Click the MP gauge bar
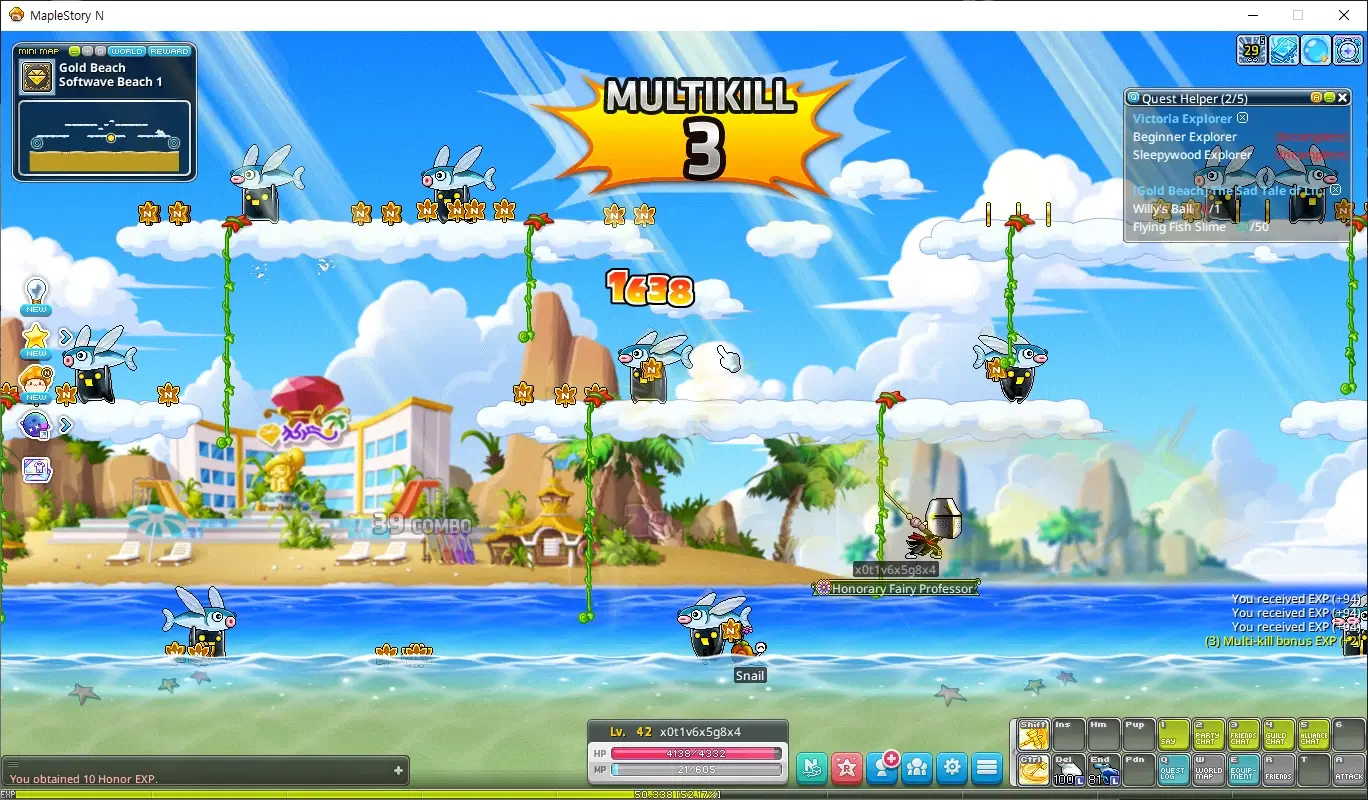The image size is (1368, 800). coord(696,770)
